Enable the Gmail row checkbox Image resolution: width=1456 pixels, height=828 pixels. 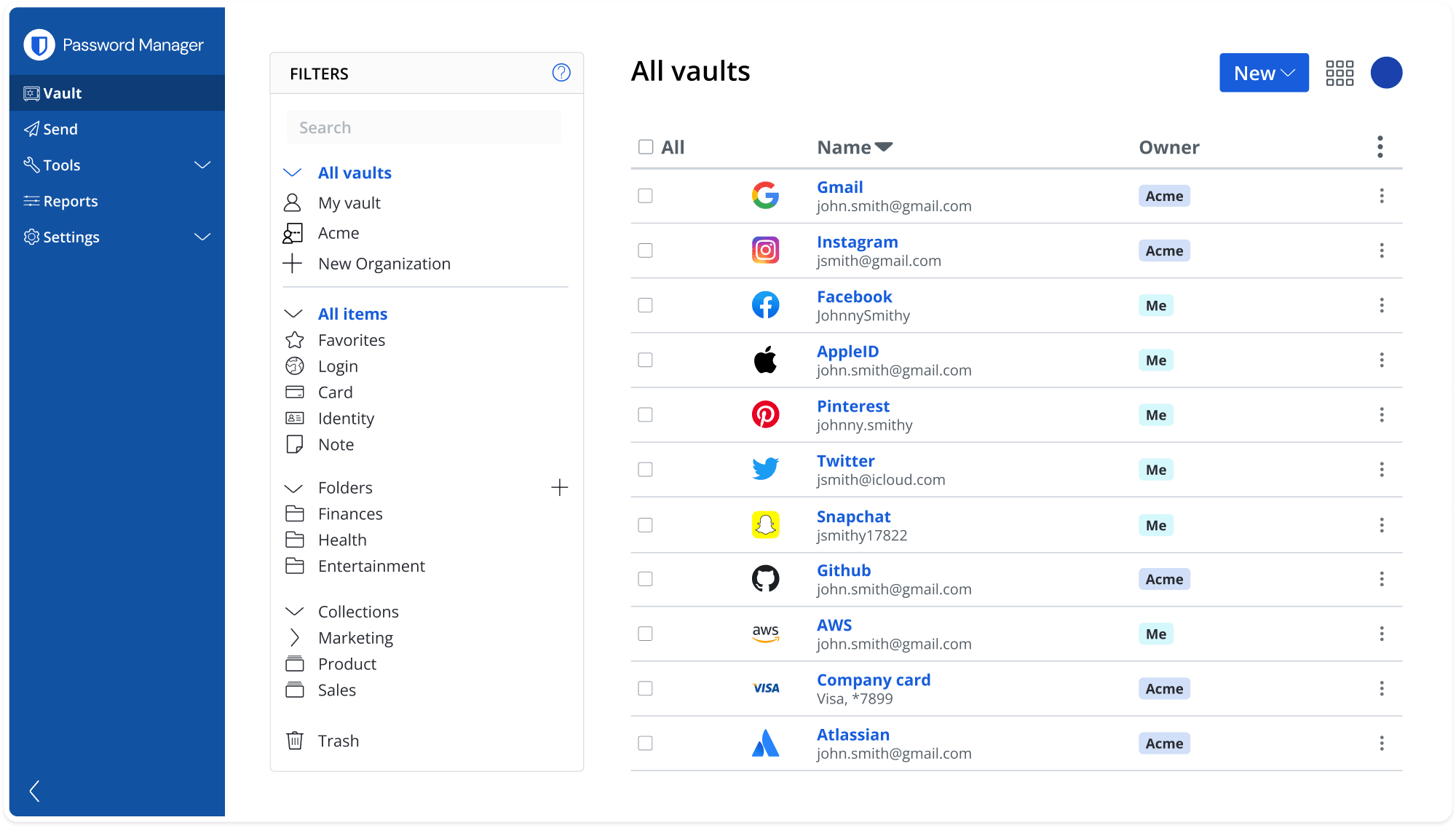click(x=646, y=194)
